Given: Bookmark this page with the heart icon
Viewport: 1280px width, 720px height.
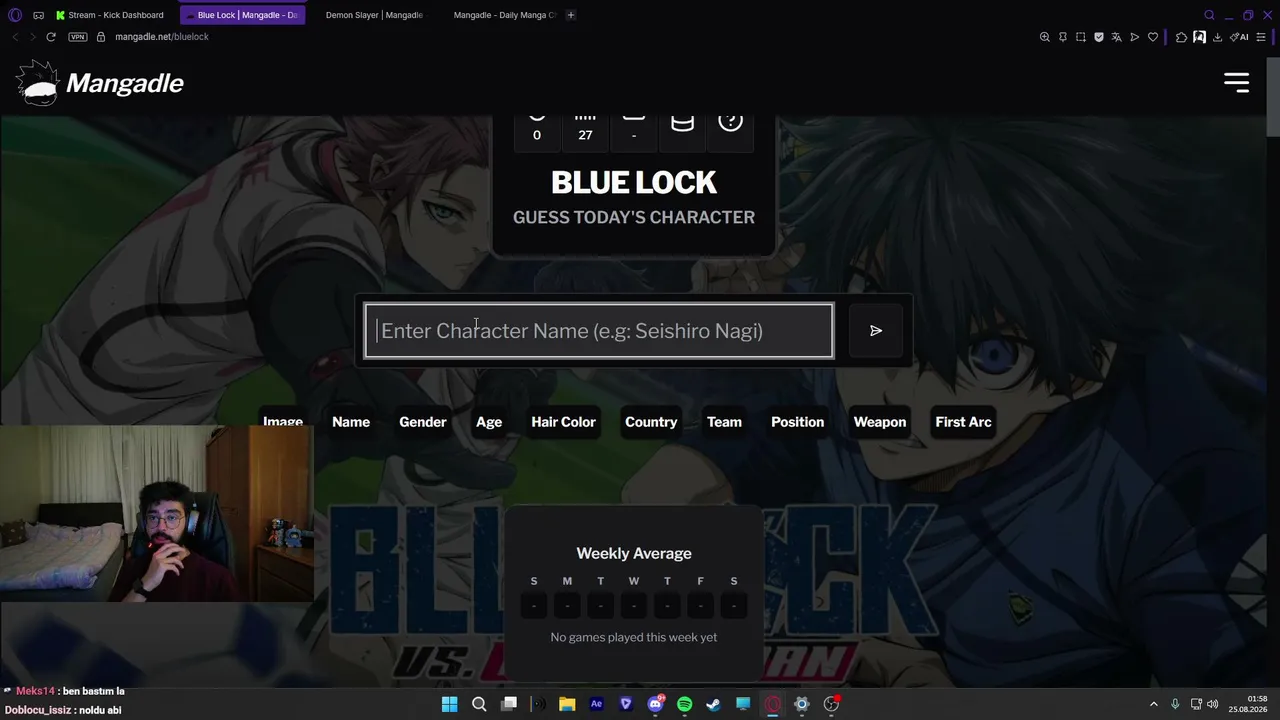Looking at the screenshot, I should tap(1153, 37).
